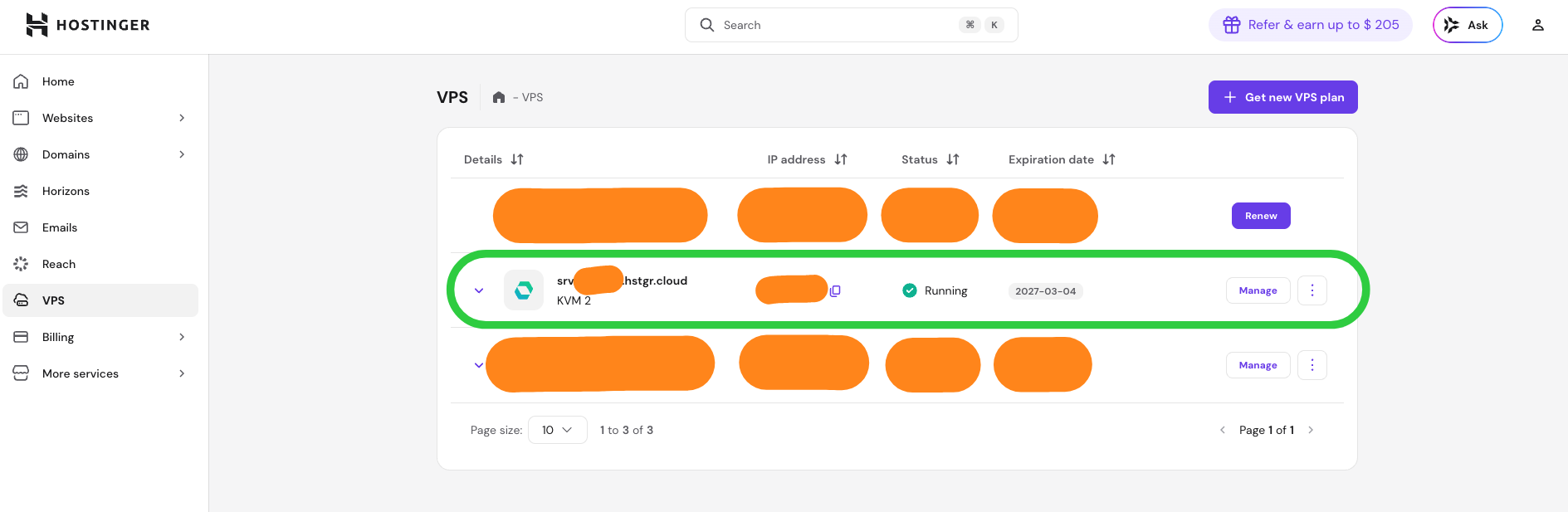This screenshot has width=1568, height=512.
Task: Open the Reach sidebar item
Action: 100,264
